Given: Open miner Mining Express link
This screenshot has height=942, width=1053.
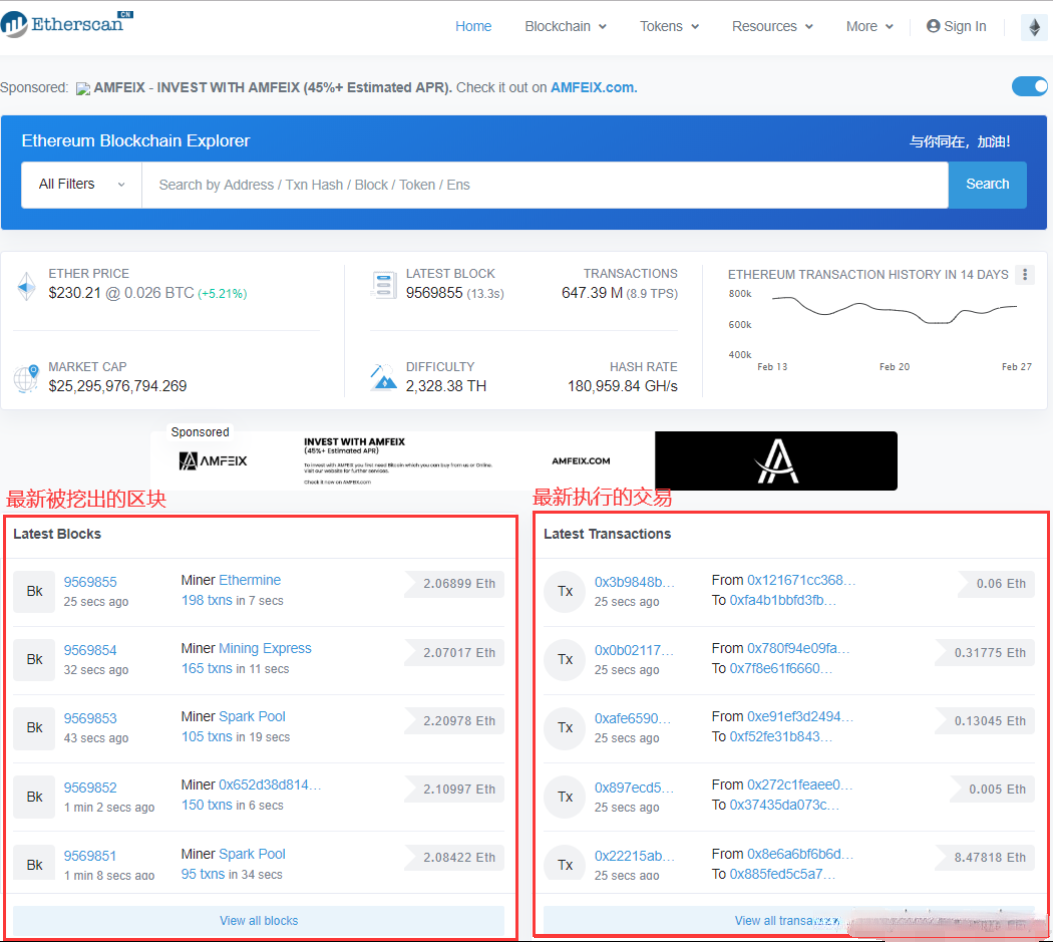Looking at the screenshot, I should click(x=265, y=649).
